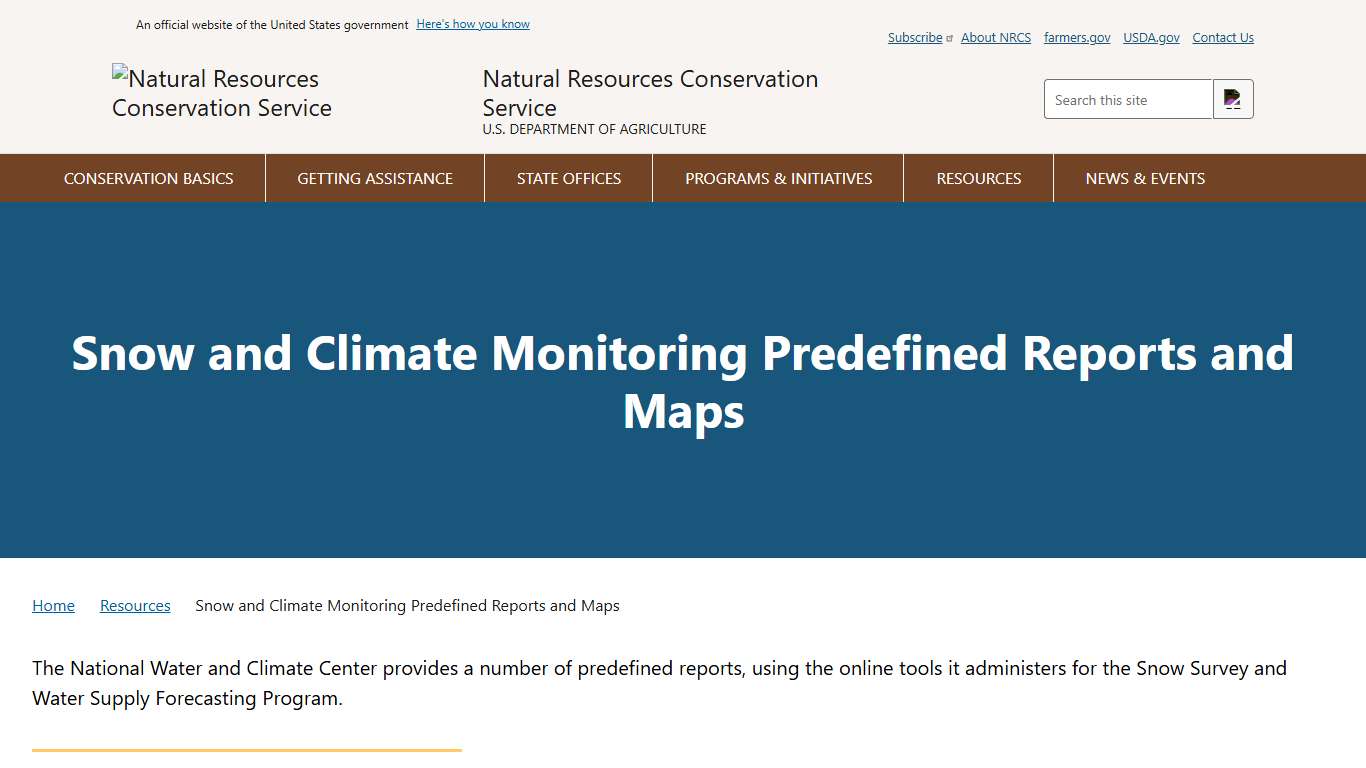Image resolution: width=1366 pixels, height=768 pixels.
Task: Open the USDA.gov website
Action: 1150,37
